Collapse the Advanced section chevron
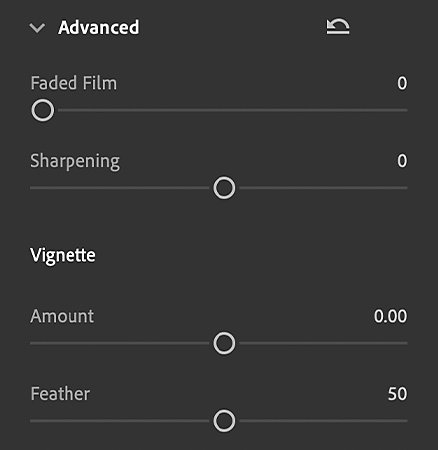Viewport: 438px width, 450px height. (x=37, y=28)
